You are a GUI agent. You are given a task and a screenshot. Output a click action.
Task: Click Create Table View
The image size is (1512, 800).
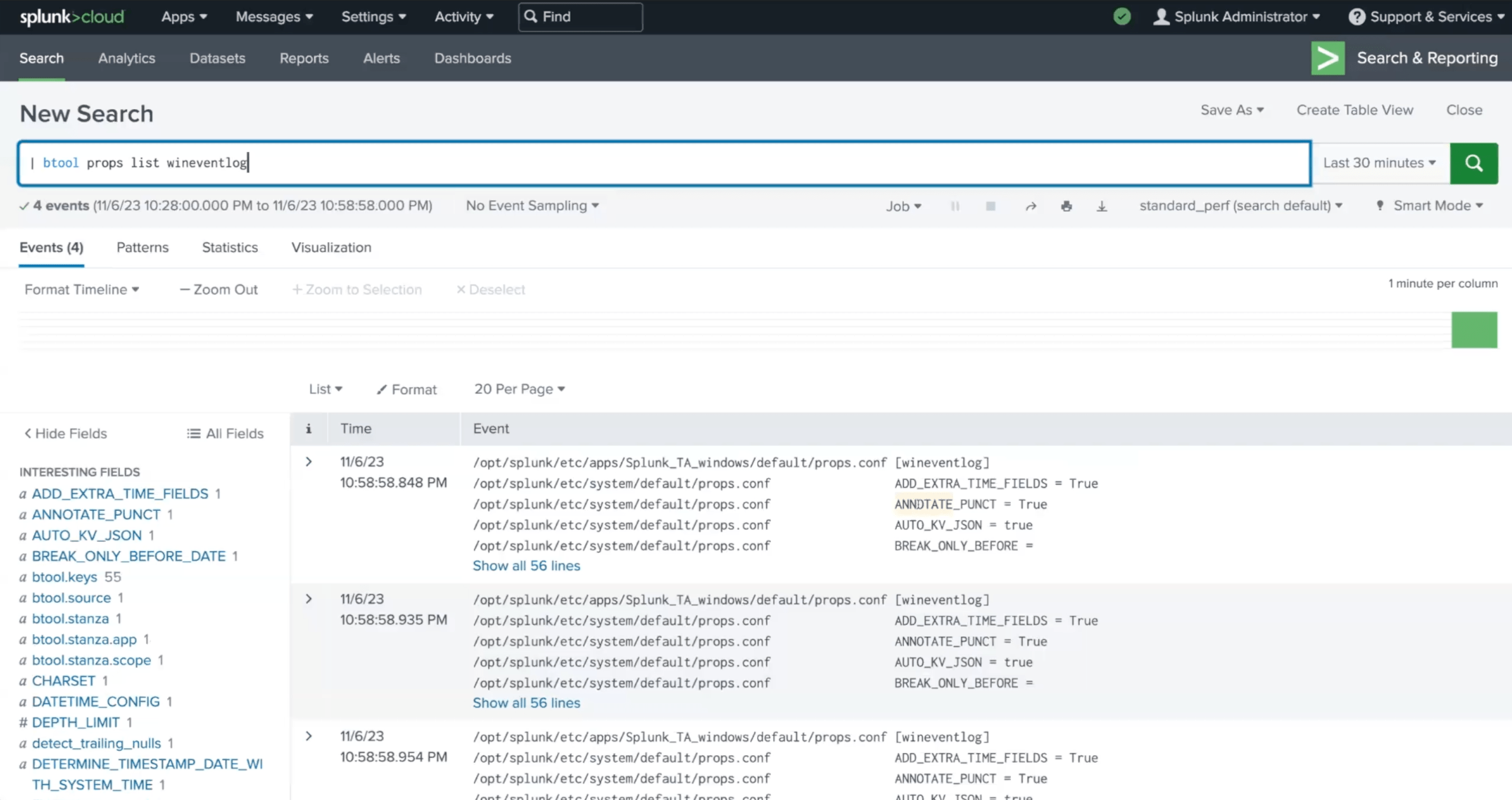point(1355,110)
